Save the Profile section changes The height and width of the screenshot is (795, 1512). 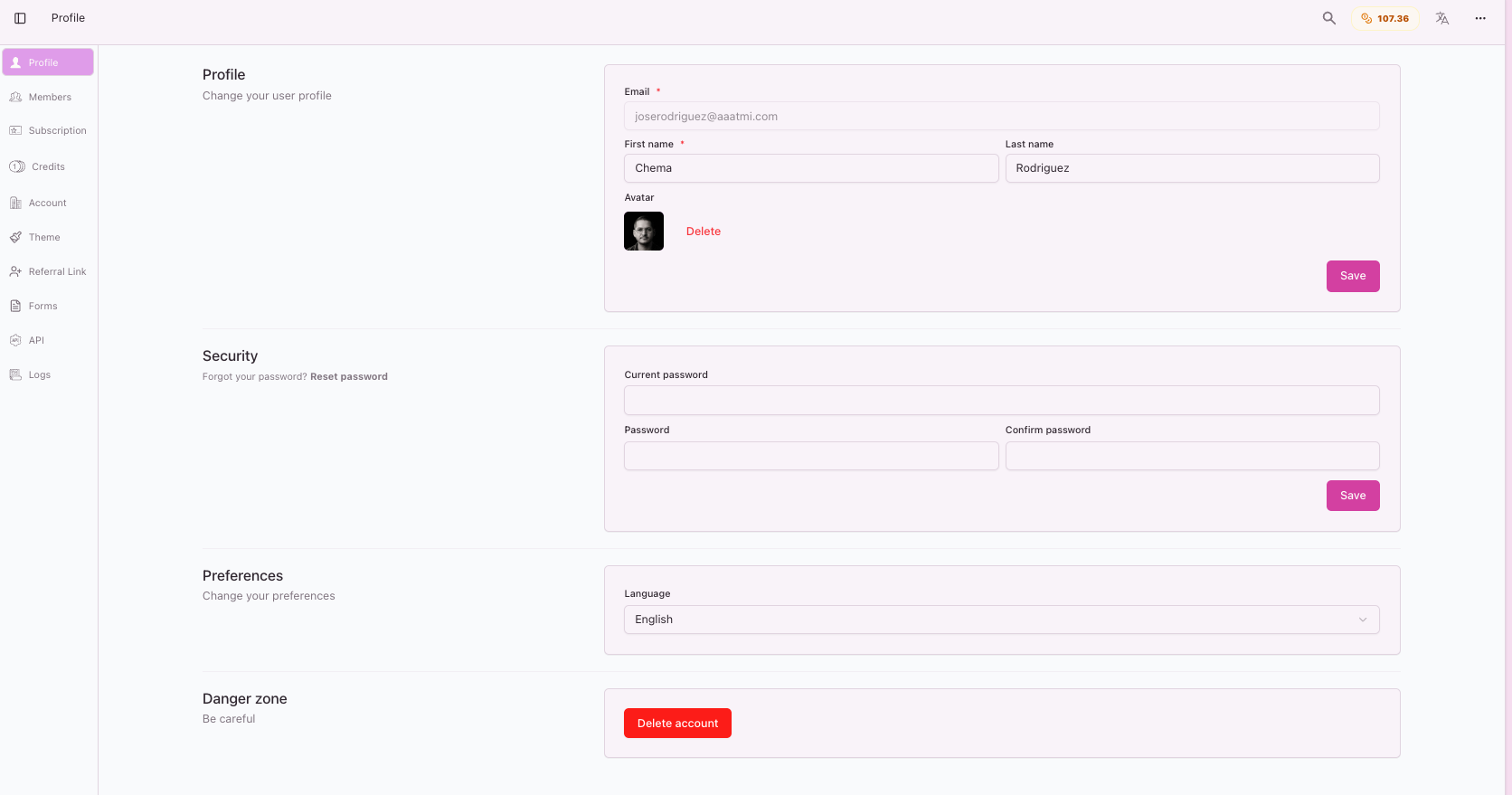pos(1353,276)
